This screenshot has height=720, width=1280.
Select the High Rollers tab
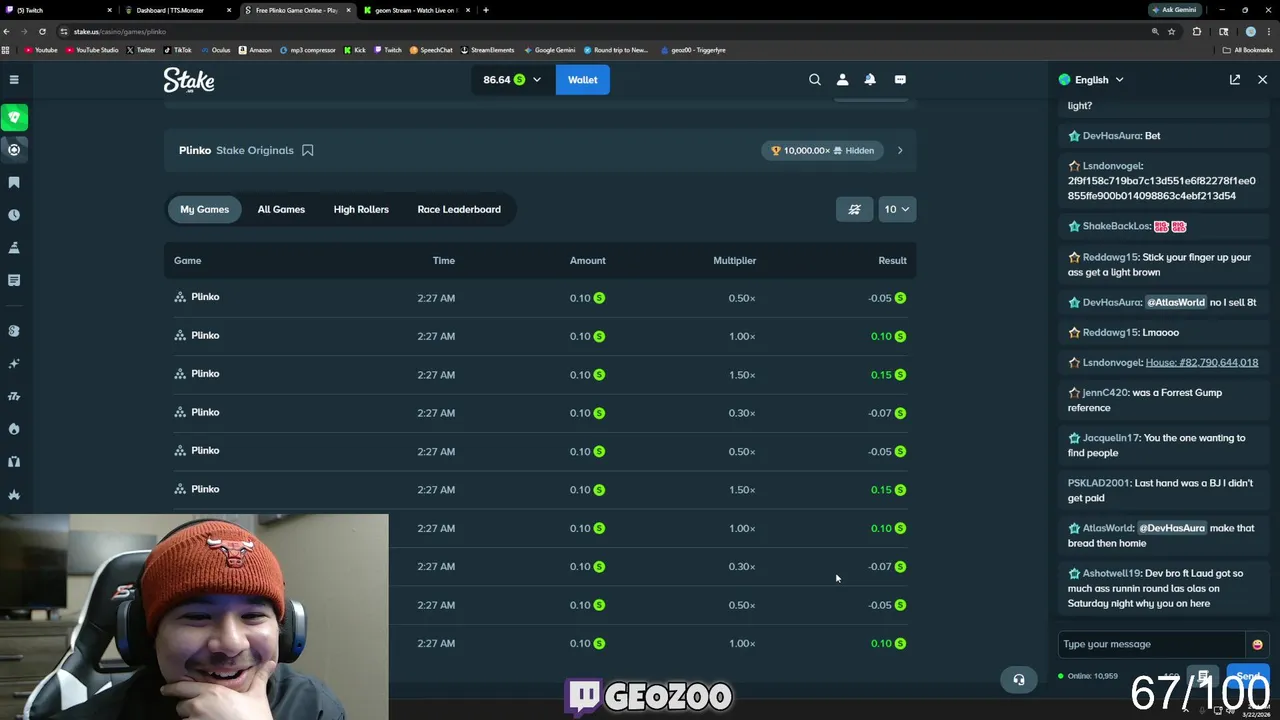pos(361,209)
